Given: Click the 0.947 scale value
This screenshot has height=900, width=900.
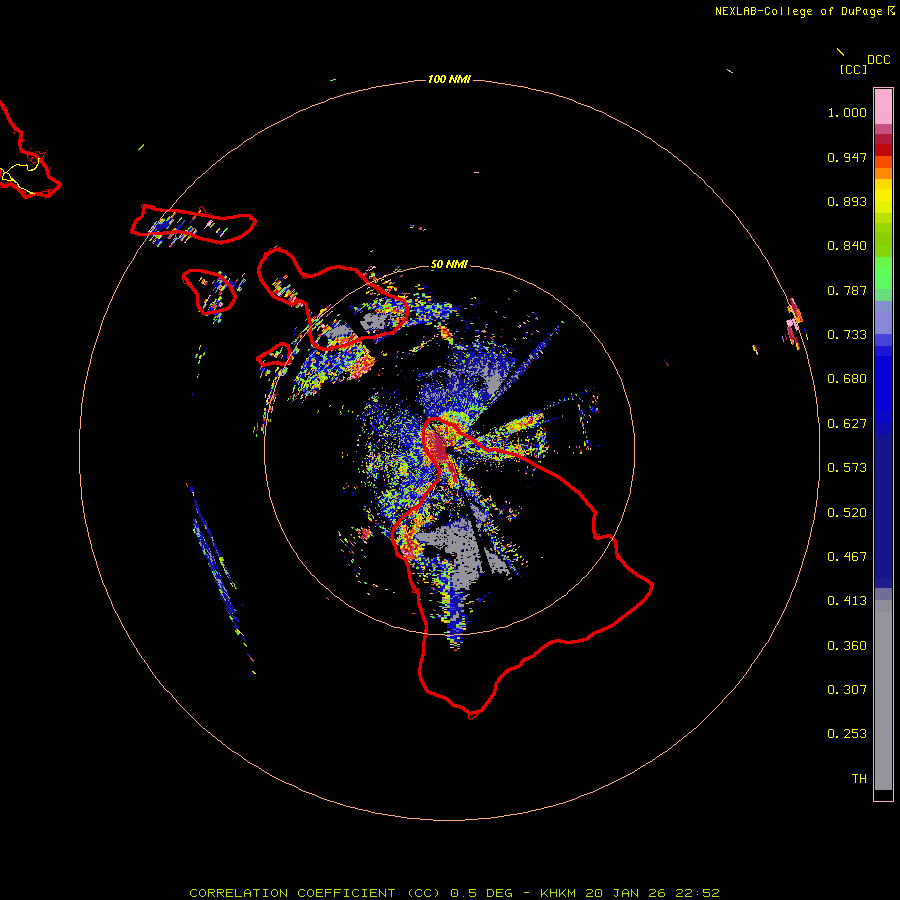Looking at the screenshot, I should coord(847,157).
